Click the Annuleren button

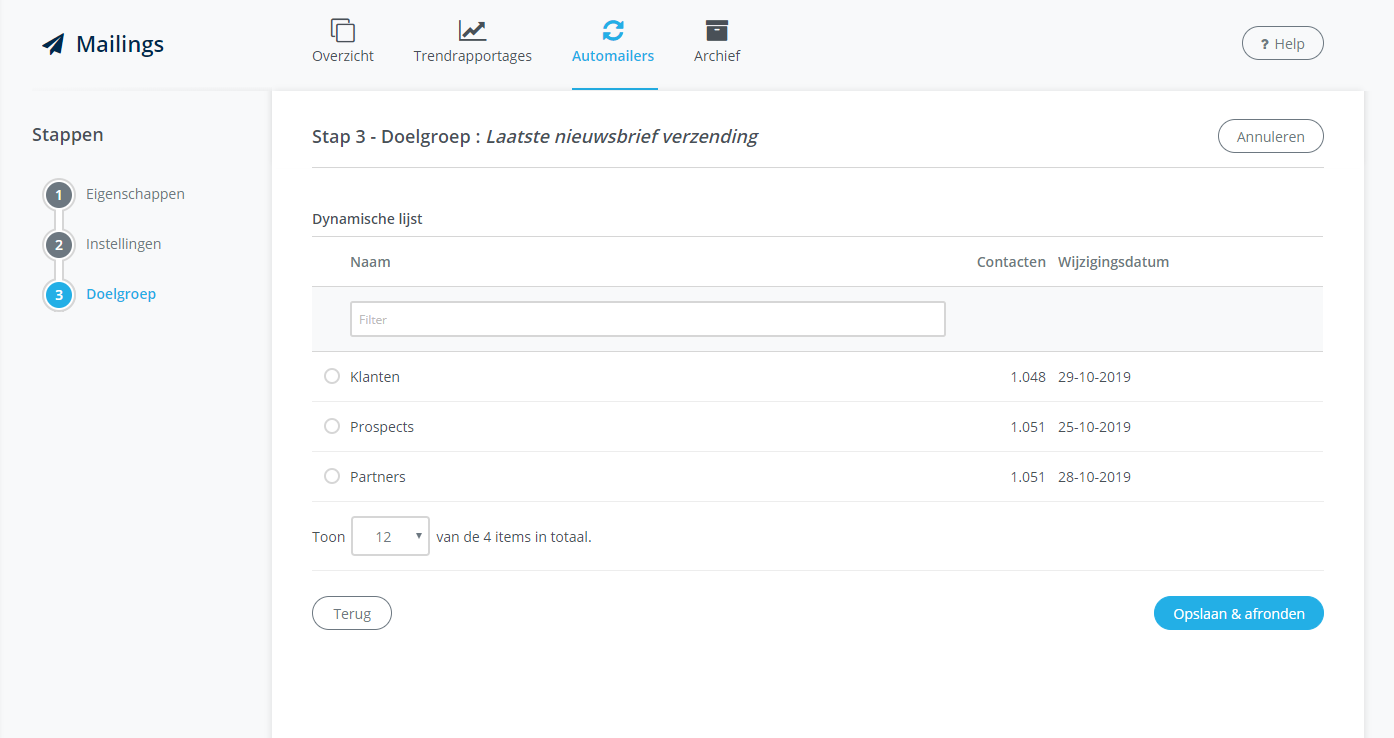[1271, 136]
